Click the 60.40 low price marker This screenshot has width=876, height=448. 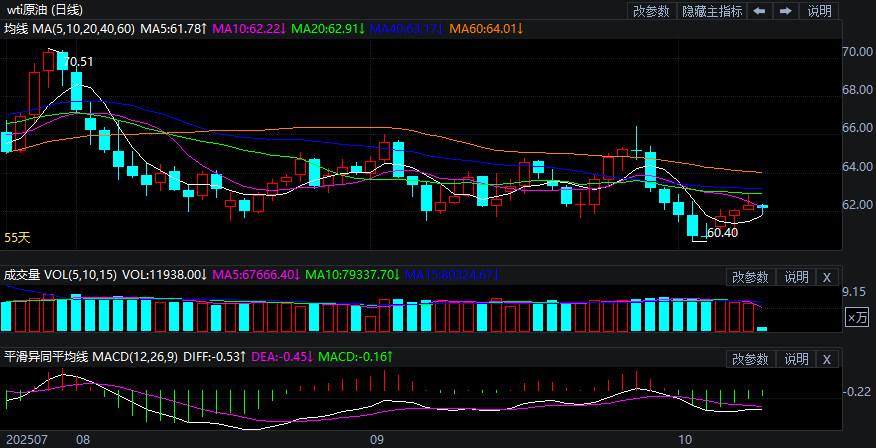(x=721, y=233)
